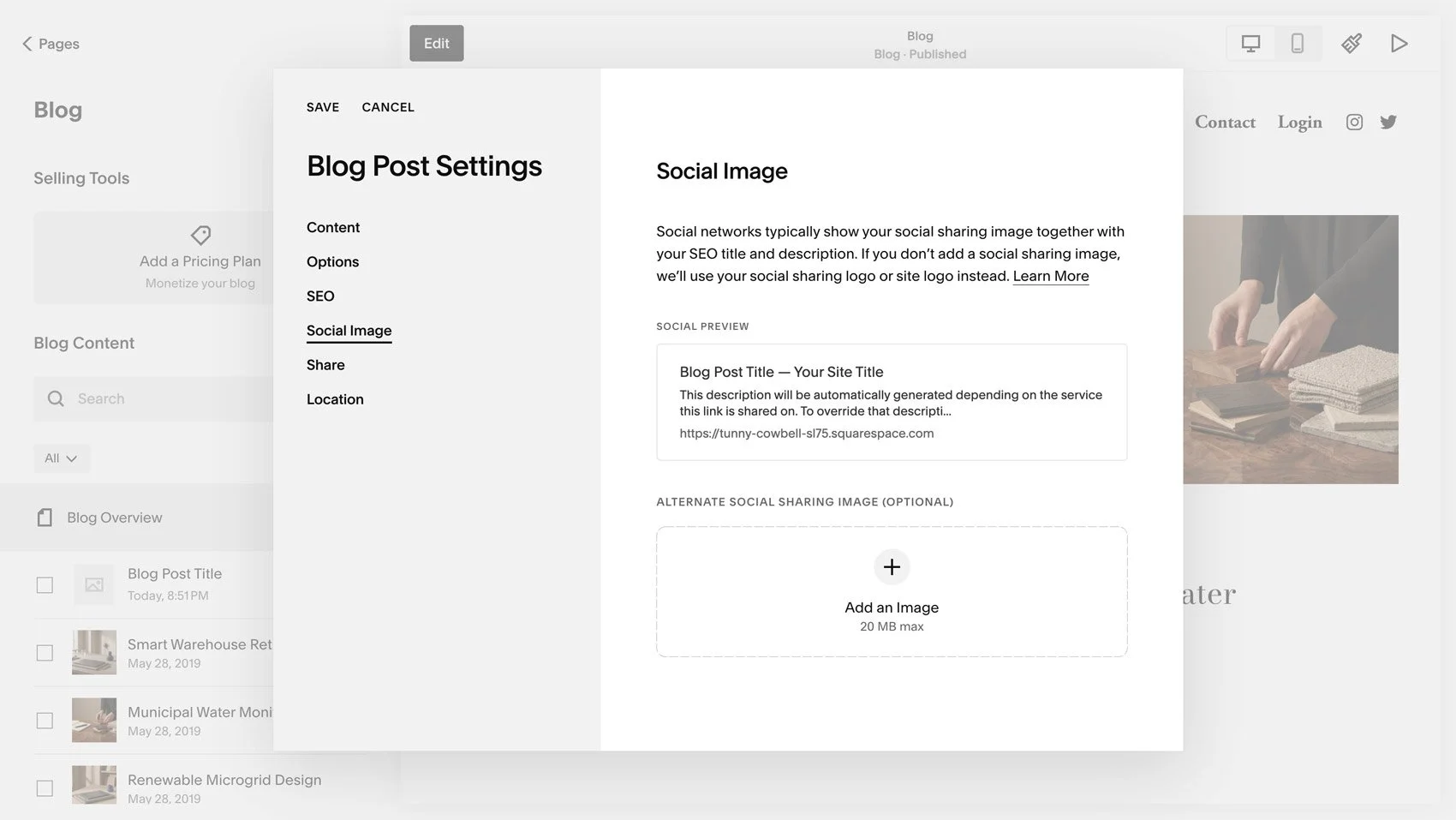Save the blog post settings
Image resolution: width=1456 pixels, height=820 pixels.
coord(323,107)
